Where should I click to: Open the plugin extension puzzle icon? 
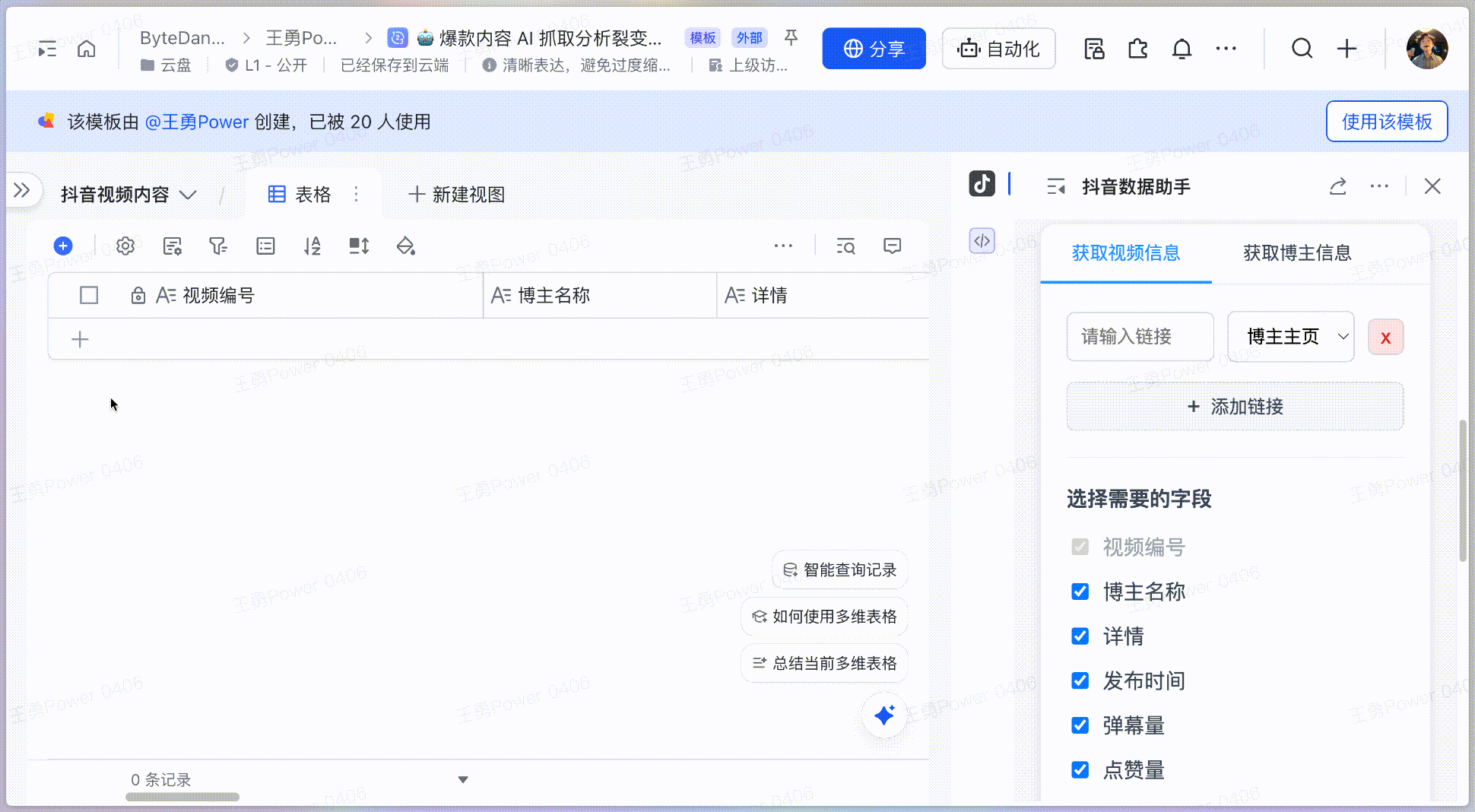[1137, 49]
